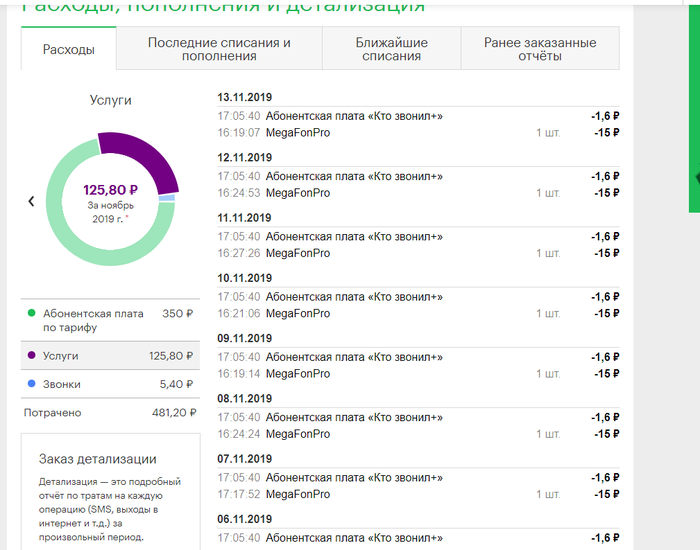
Task: Switch to the Расходы tab
Action: pos(69,49)
